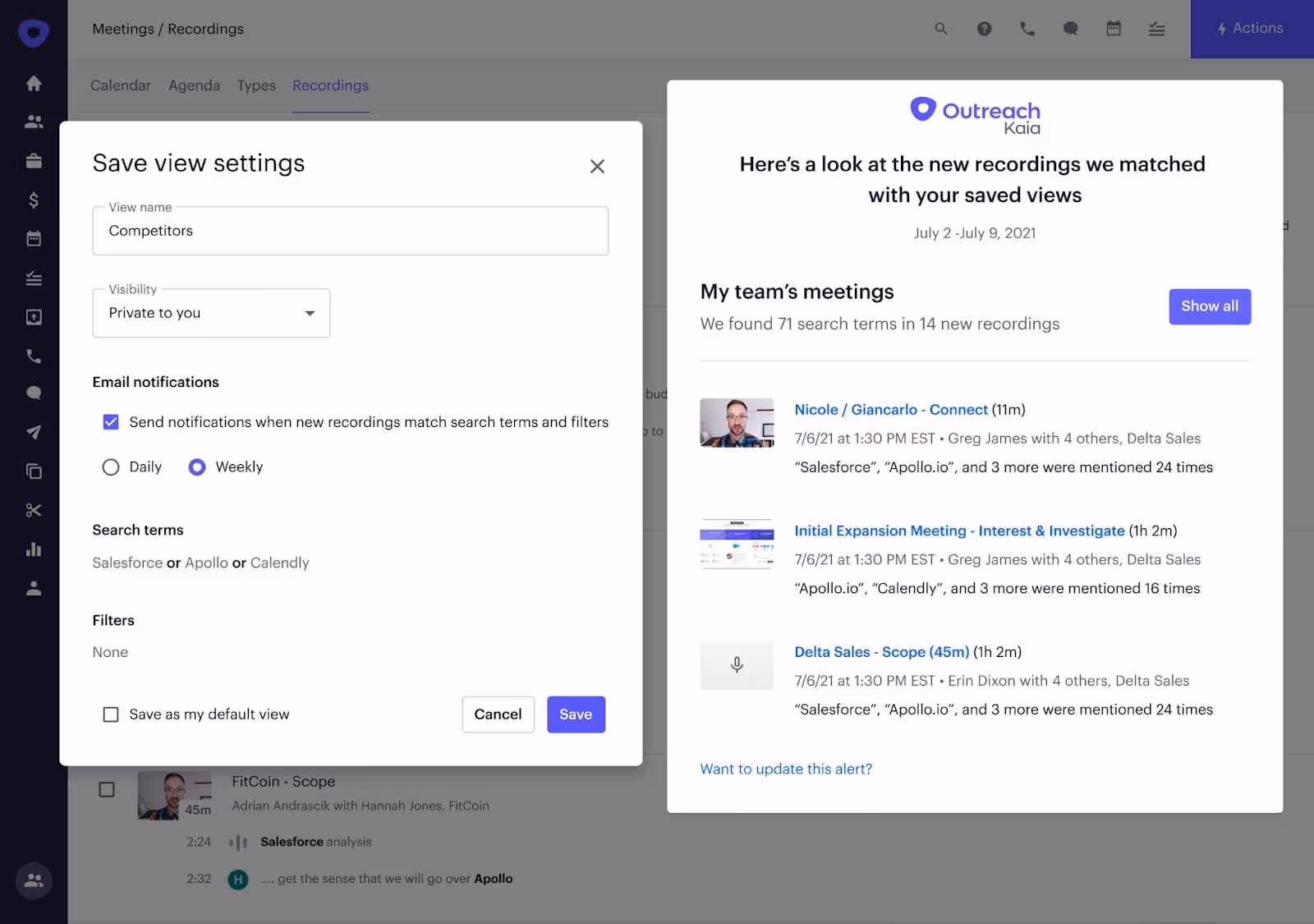1314x924 pixels.
Task: Click the dollar sign sidebar icon
Action: [x=34, y=200]
